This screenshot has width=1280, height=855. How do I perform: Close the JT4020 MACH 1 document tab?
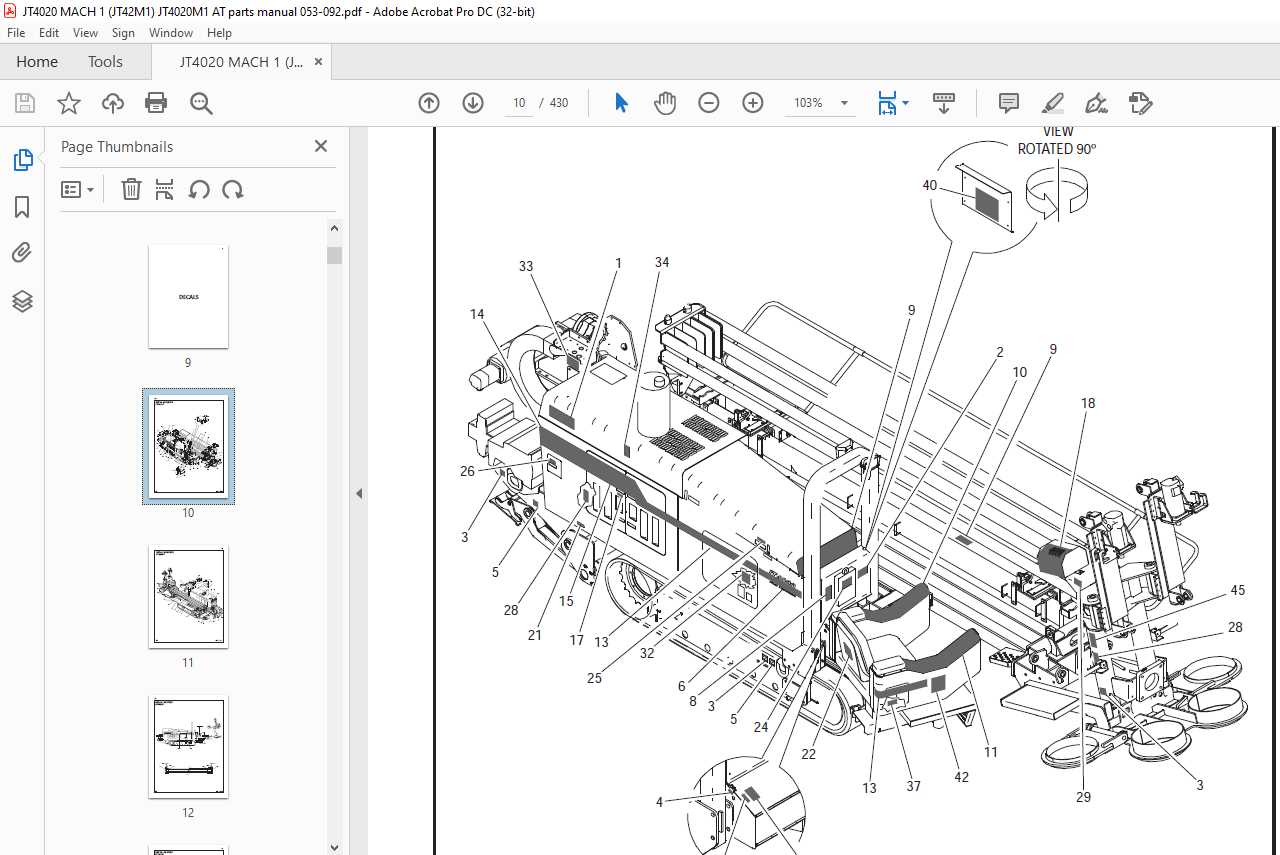(319, 62)
